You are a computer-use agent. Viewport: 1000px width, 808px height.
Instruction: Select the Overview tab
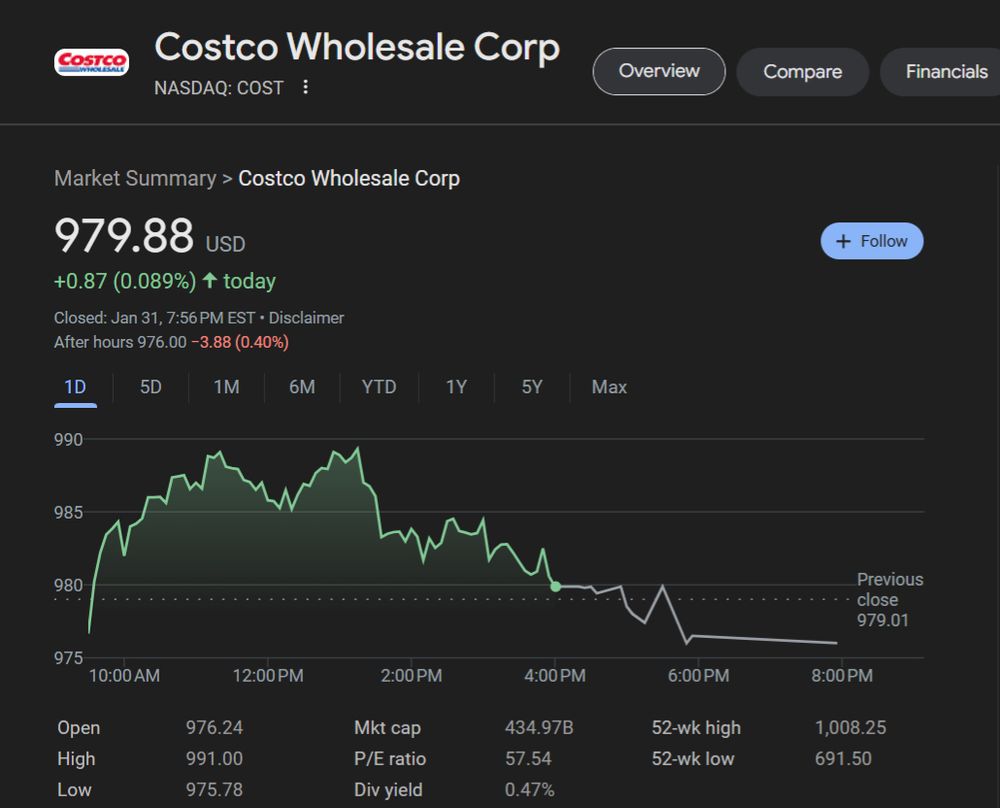point(659,71)
